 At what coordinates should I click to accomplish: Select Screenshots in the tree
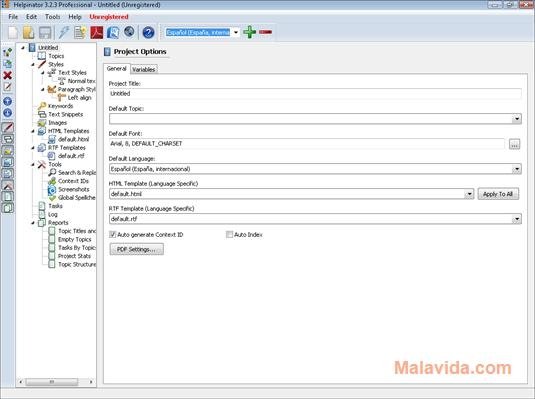pyautogui.click(x=73, y=189)
